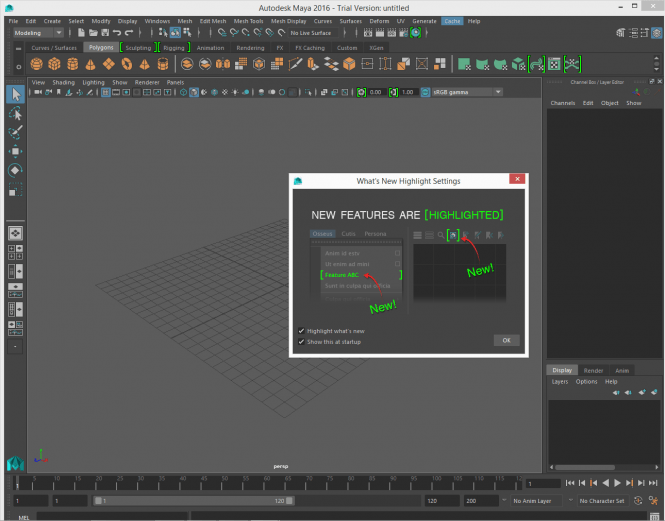
Task: Click the MEL command line field
Action: pyautogui.click(x=112, y=516)
